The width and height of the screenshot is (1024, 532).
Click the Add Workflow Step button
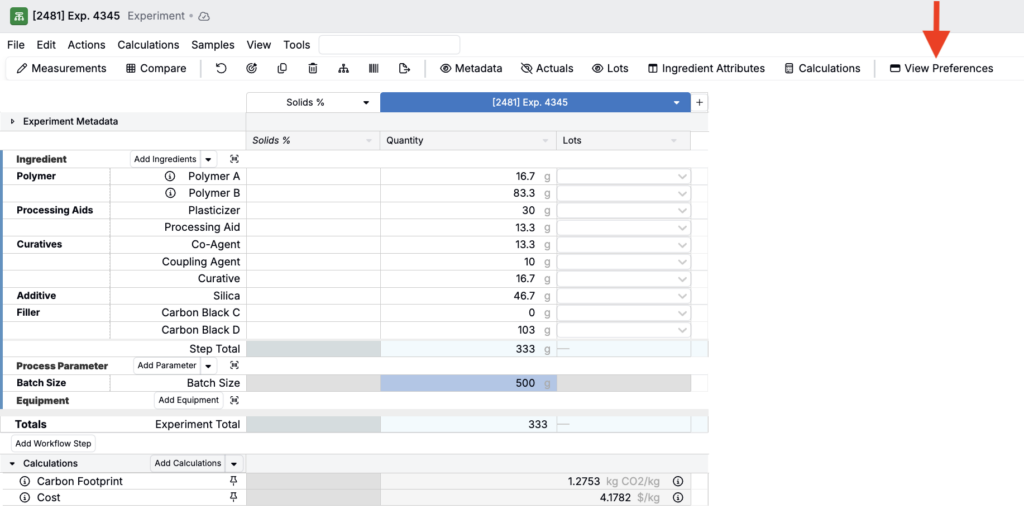(x=54, y=443)
